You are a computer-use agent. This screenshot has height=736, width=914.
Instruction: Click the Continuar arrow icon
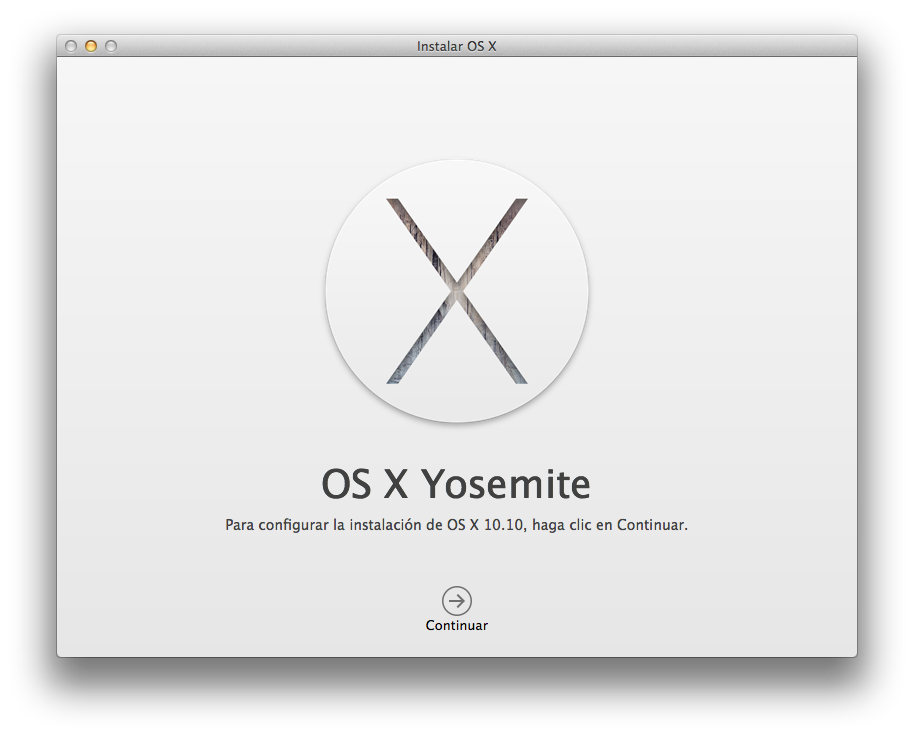(456, 601)
